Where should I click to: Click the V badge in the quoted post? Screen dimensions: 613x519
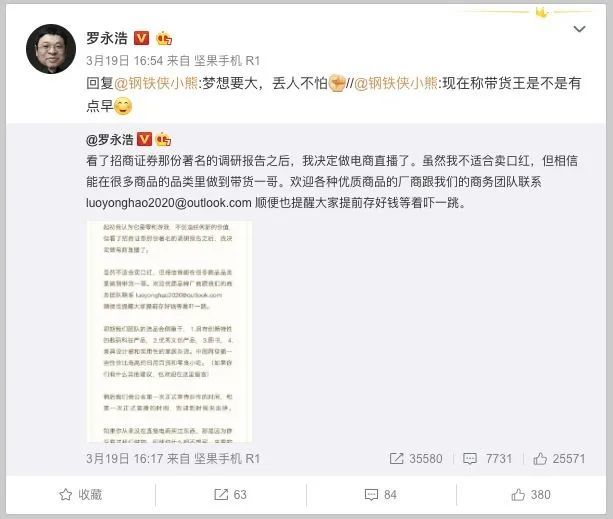click(x=144, y=139)
